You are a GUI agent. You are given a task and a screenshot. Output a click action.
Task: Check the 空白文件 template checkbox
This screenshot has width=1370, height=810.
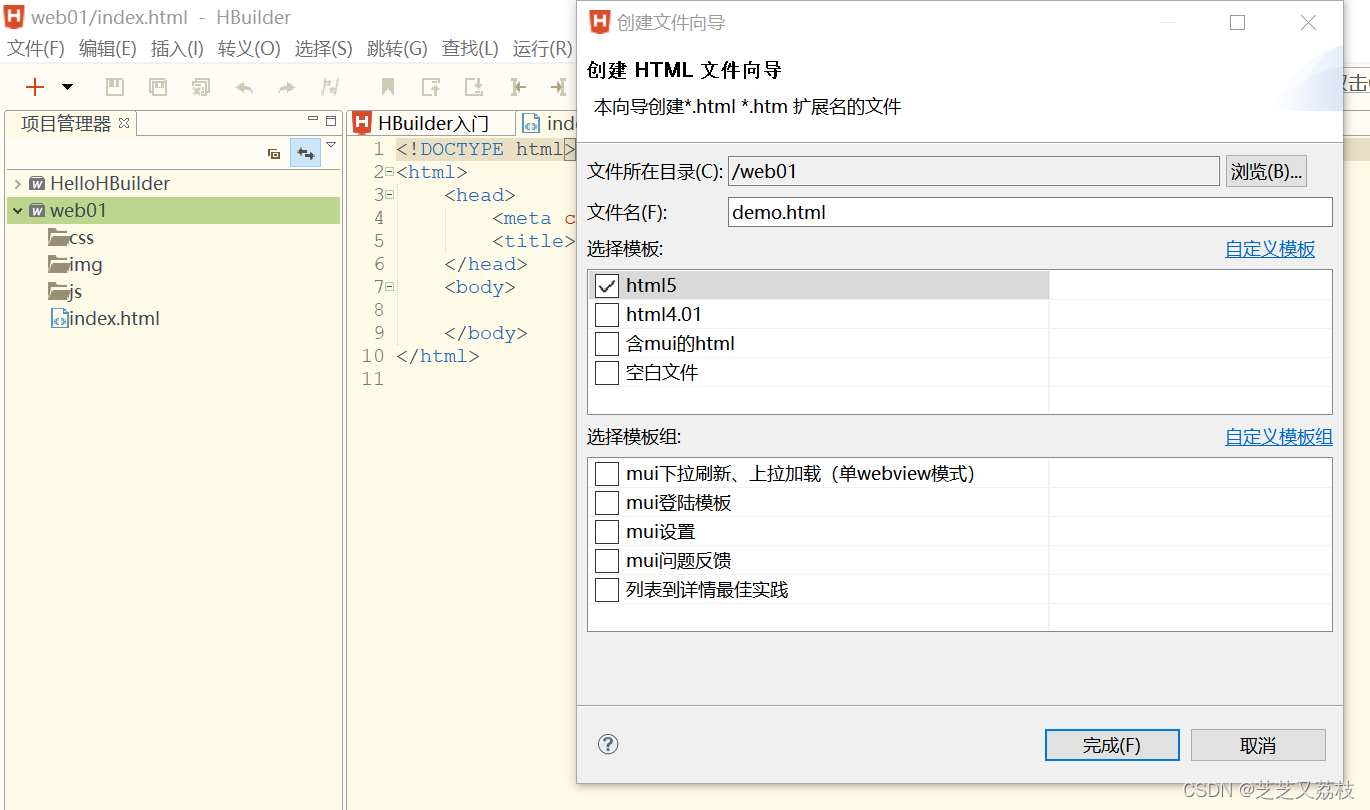click(x=607, y=373)
